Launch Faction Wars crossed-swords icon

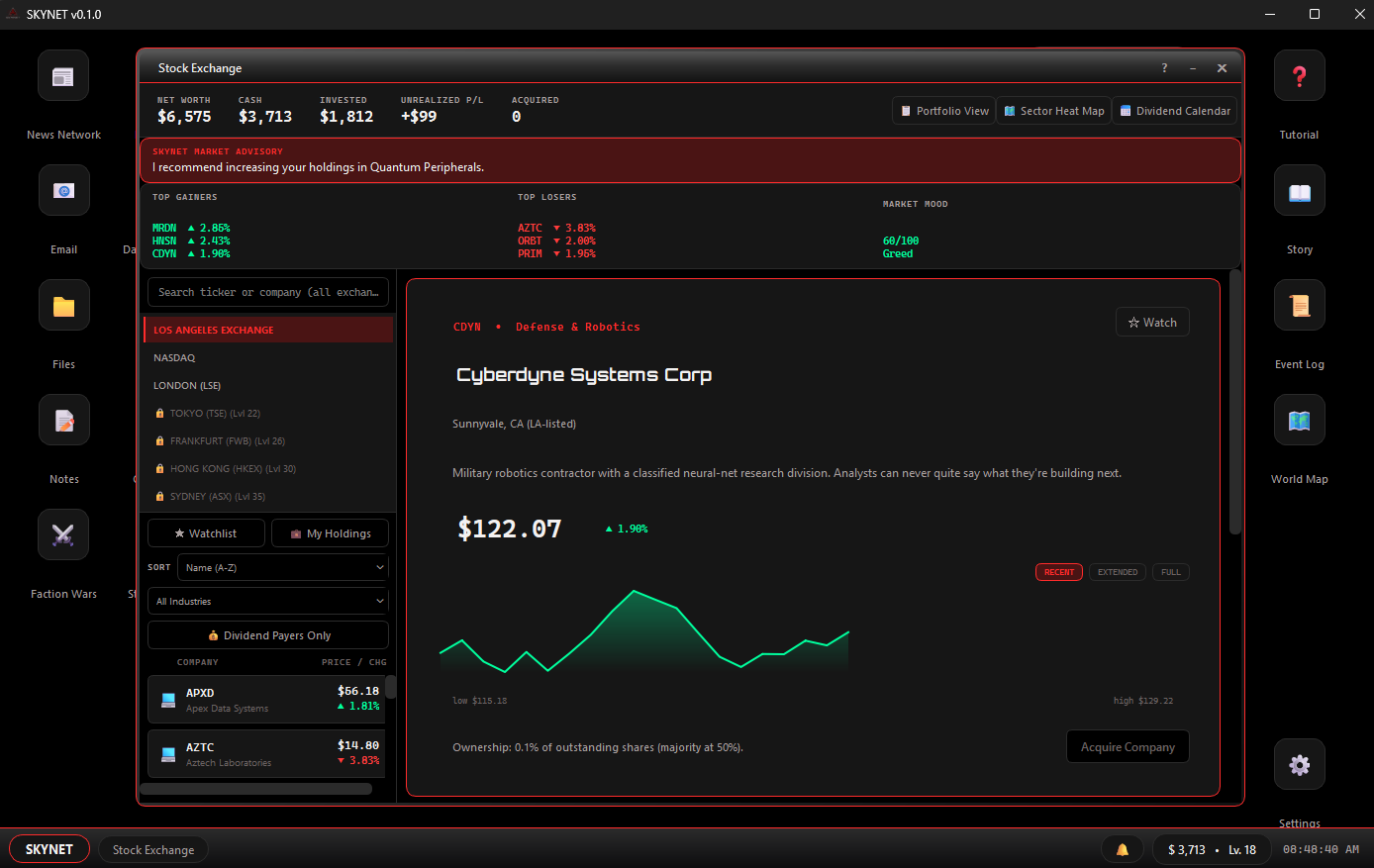63,535
